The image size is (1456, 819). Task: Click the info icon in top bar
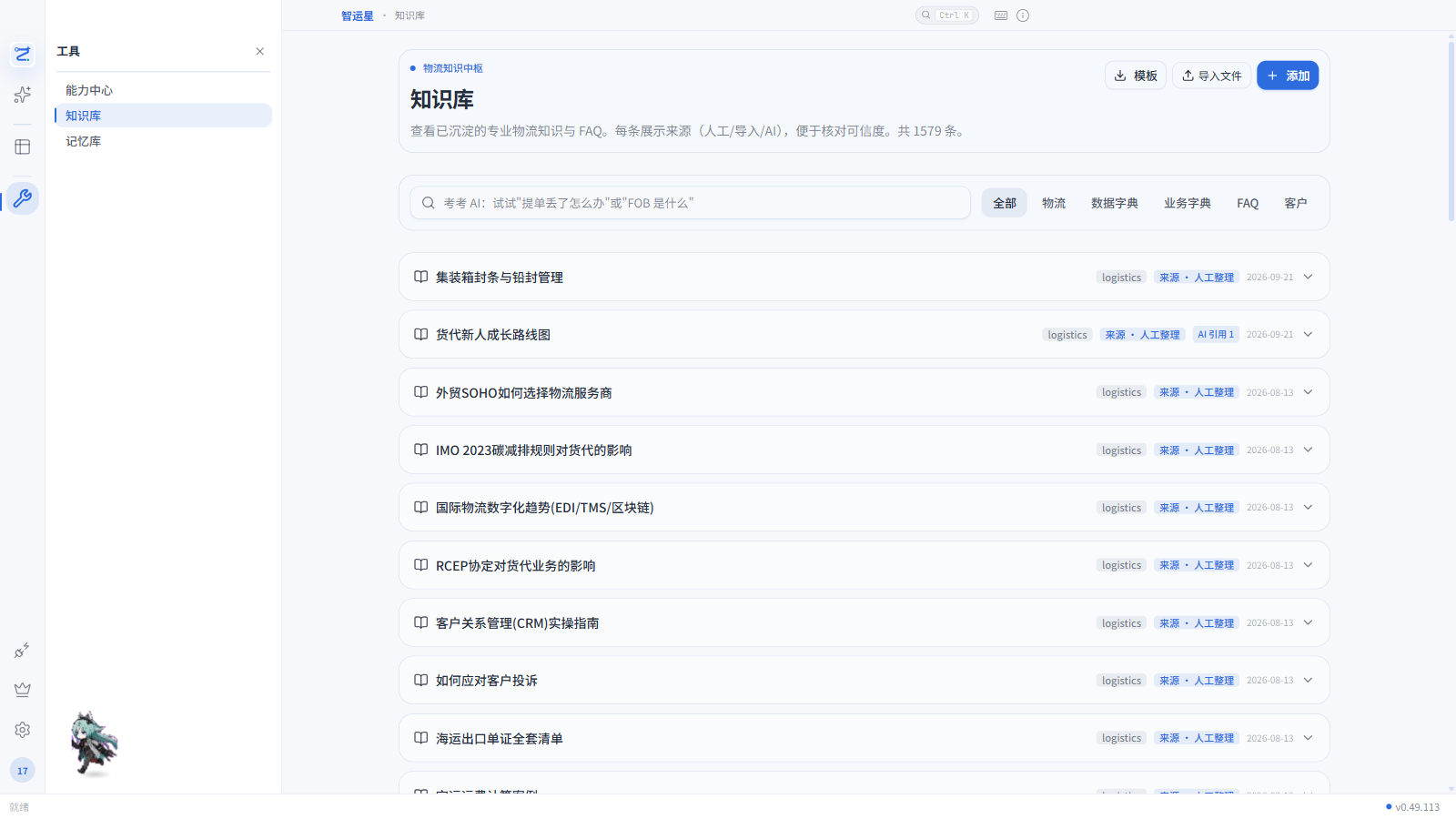click(1023, 15)
